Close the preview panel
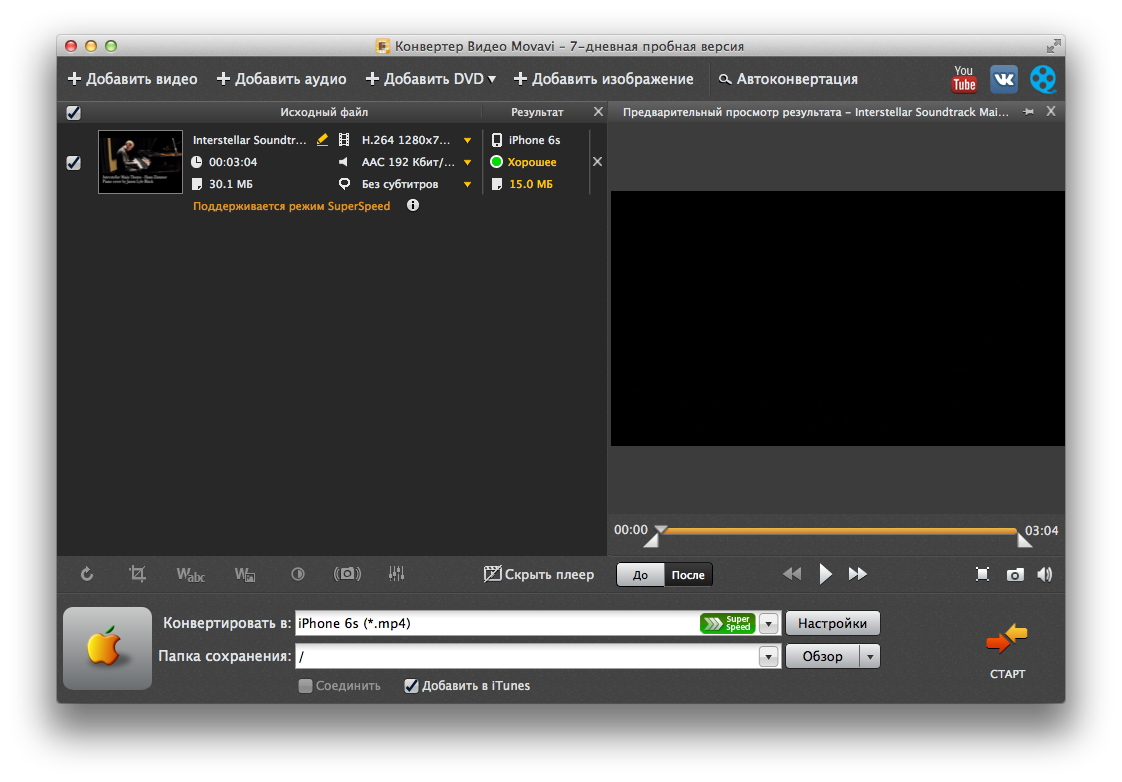The image size is (1122, 782). (1051, 111)
